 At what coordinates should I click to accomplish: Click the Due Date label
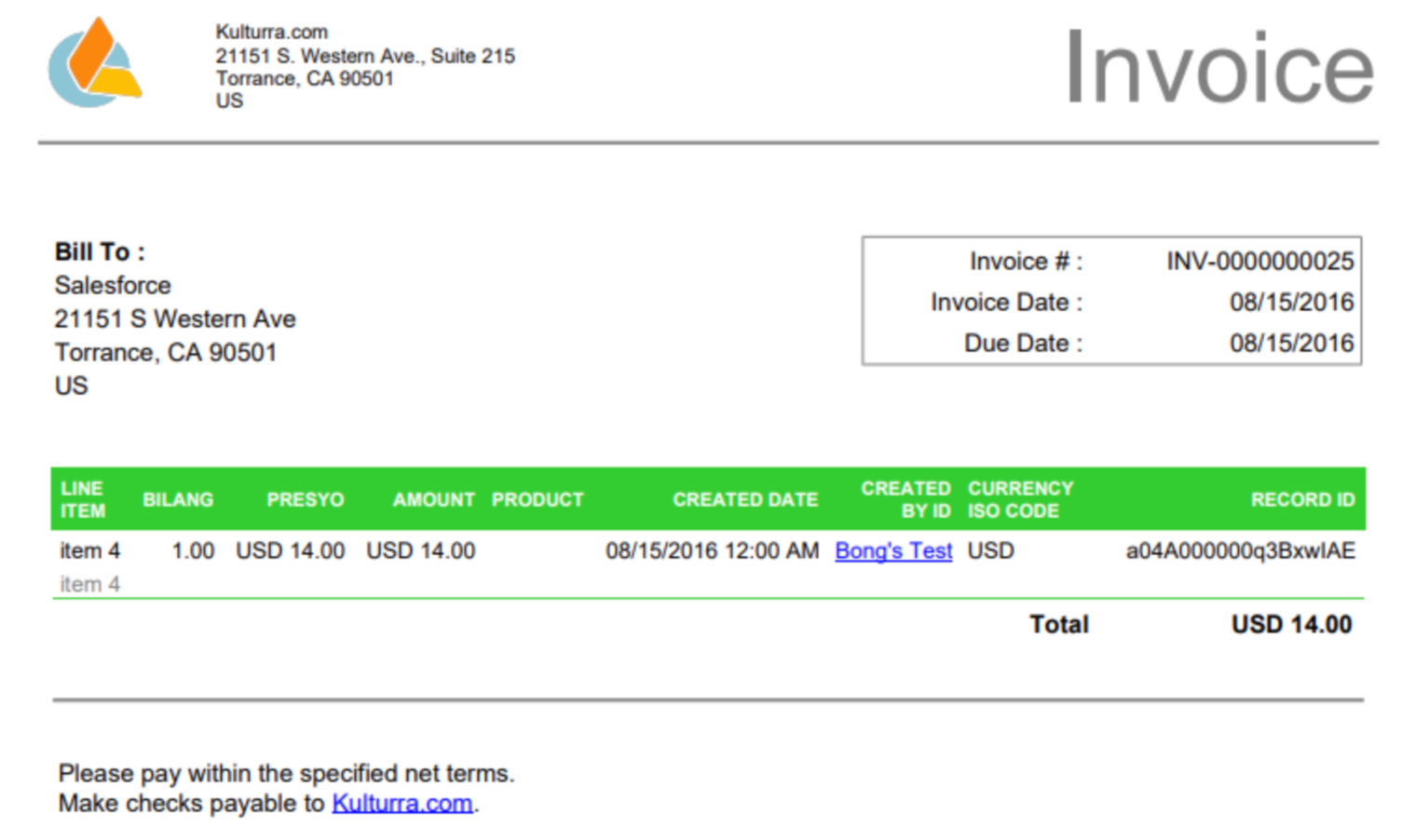point(1023,344)
